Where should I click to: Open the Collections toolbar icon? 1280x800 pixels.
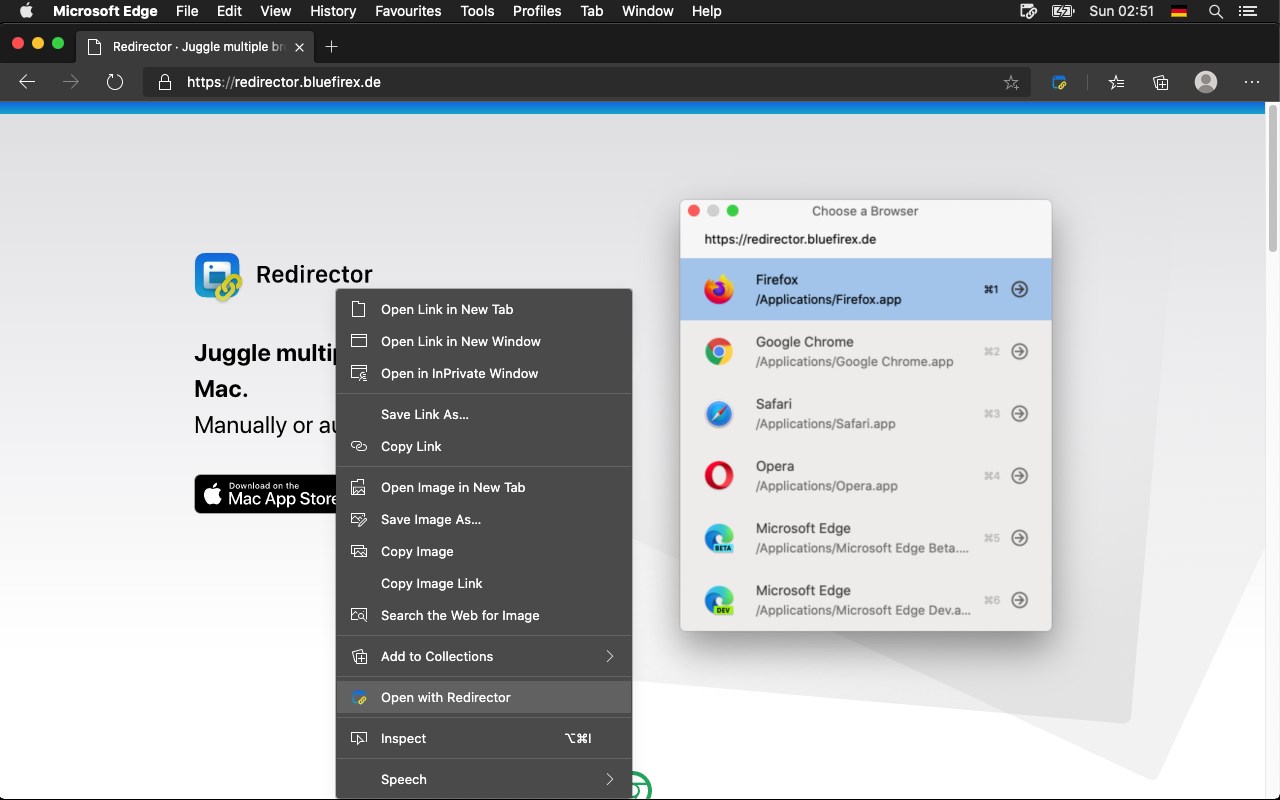tap(1161, 83)
